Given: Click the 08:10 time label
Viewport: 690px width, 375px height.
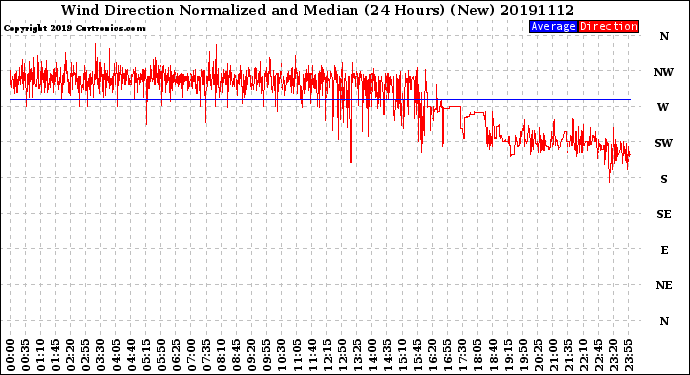Looking at the screenshot, I should (221, 355).
